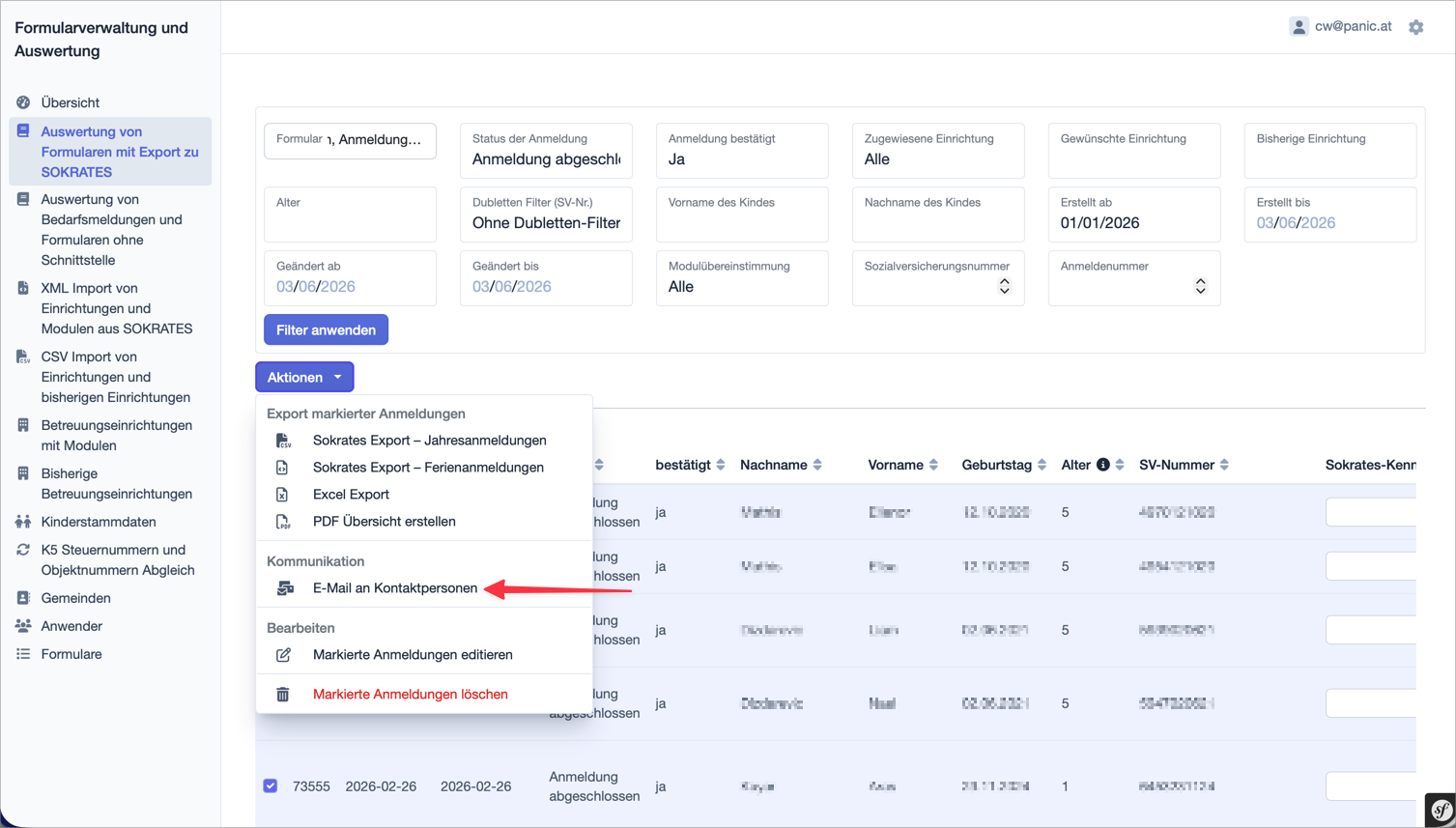Open Kinderstammdaten in the sidebar
1456x828 pixels.
[98, 522]
